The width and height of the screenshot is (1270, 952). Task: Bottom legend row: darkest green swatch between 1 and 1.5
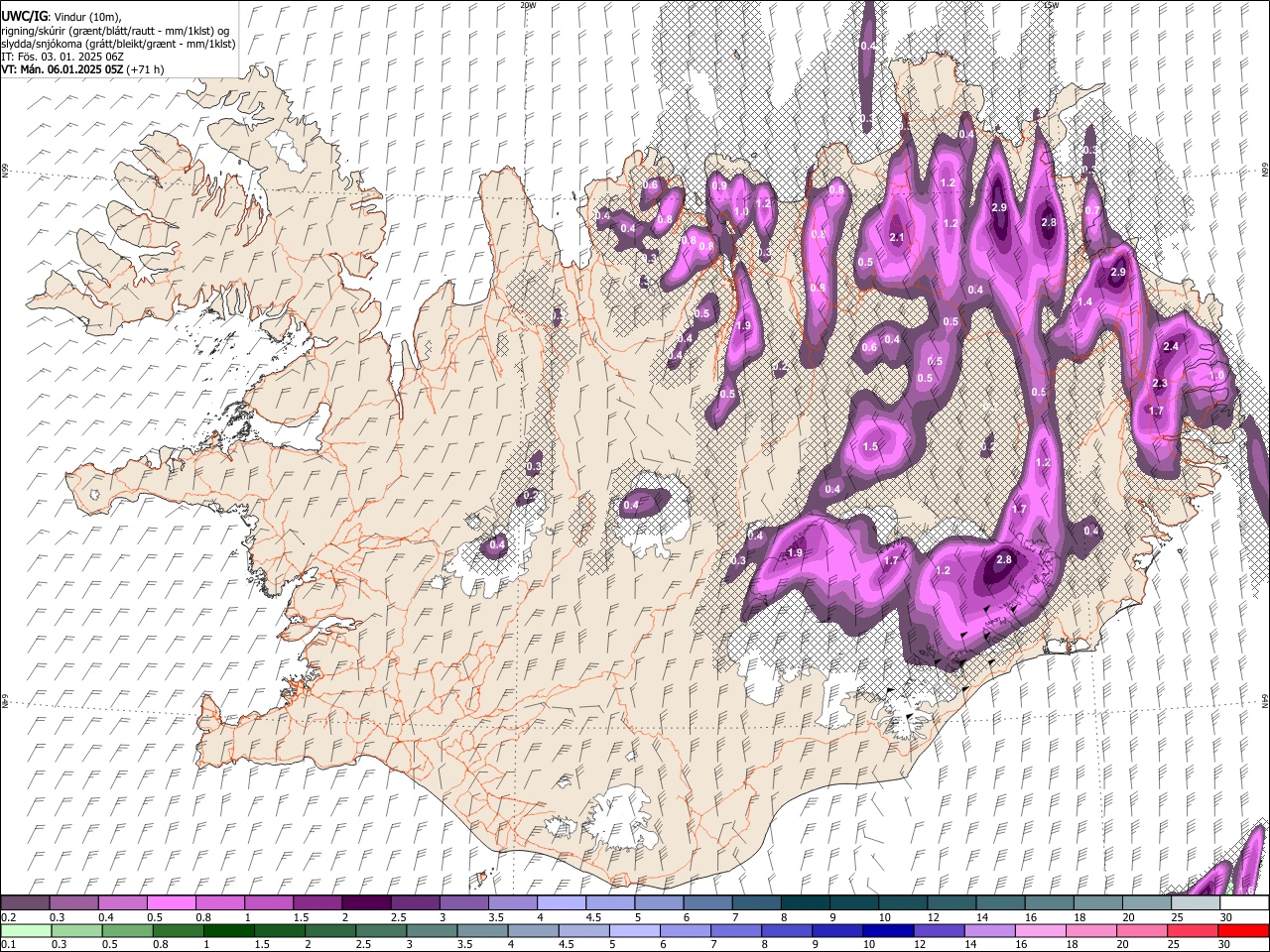pos(228,930)
